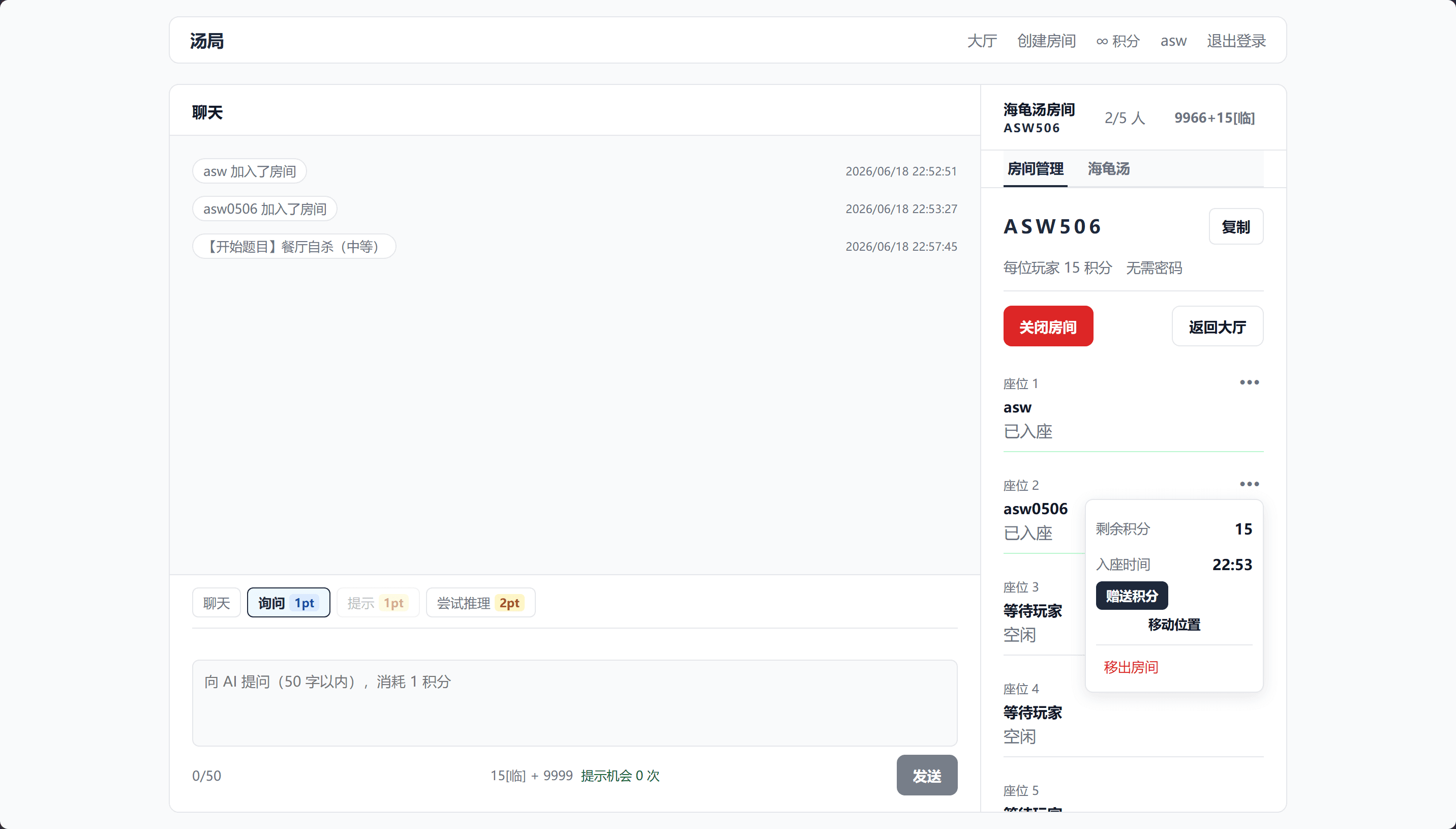Screen dimensions: 1456x829
Task: Click the timestamp 2026/06/18 22:53:27
Action: tap(901, 209)
